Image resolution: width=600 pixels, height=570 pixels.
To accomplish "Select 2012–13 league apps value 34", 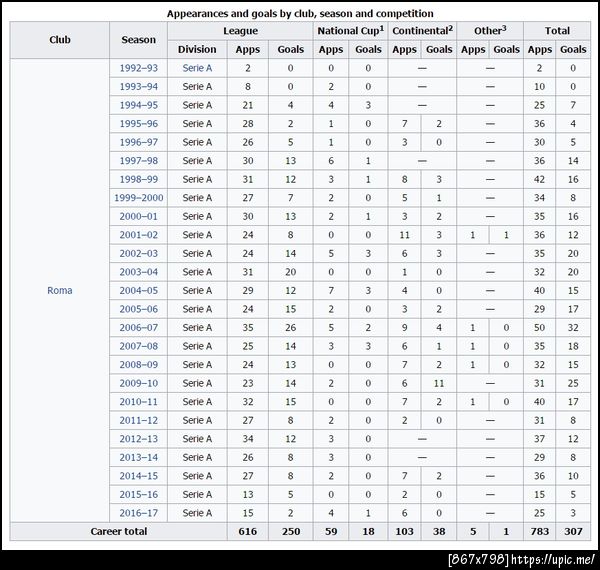I will click(x=248, y=439).
